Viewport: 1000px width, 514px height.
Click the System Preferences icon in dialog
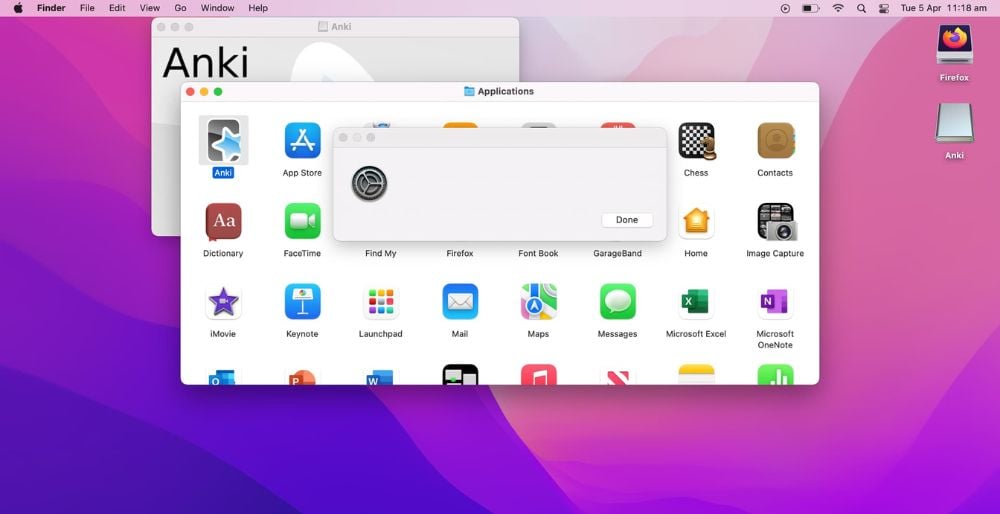[x=369, y=184]
